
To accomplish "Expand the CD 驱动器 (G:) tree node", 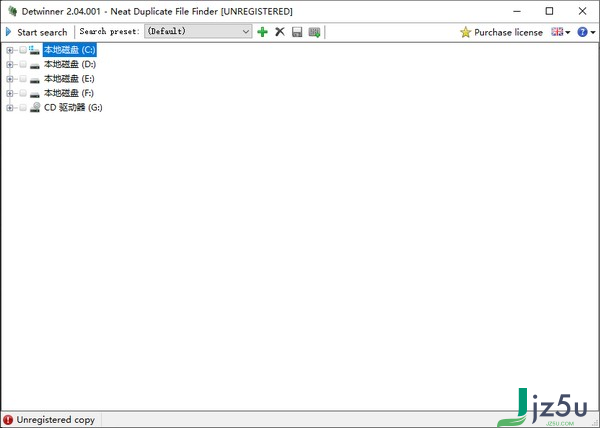I will [10, 108].
